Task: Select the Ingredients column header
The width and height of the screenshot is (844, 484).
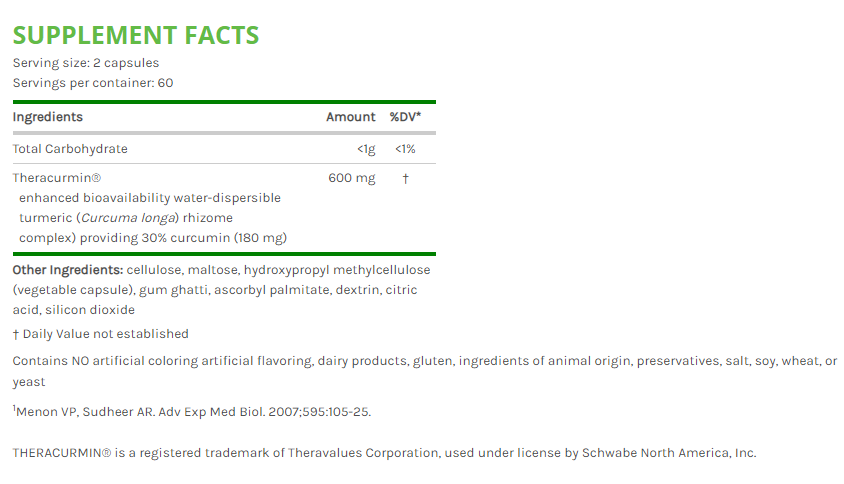Action: tap(47, 117)
